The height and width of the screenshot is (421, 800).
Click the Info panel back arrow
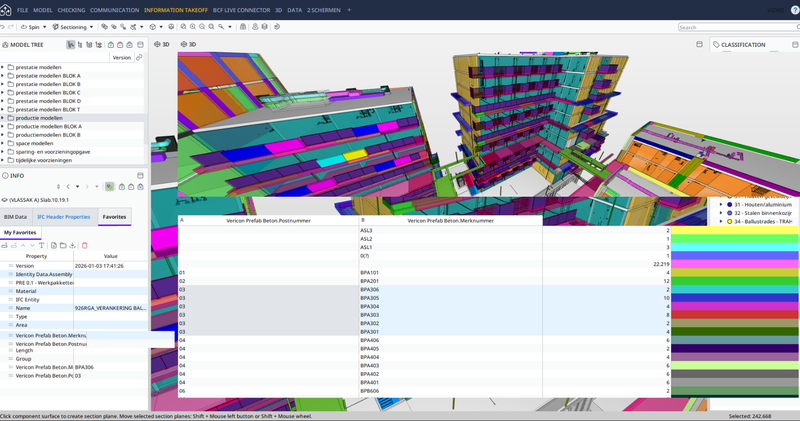pos(68,187)
